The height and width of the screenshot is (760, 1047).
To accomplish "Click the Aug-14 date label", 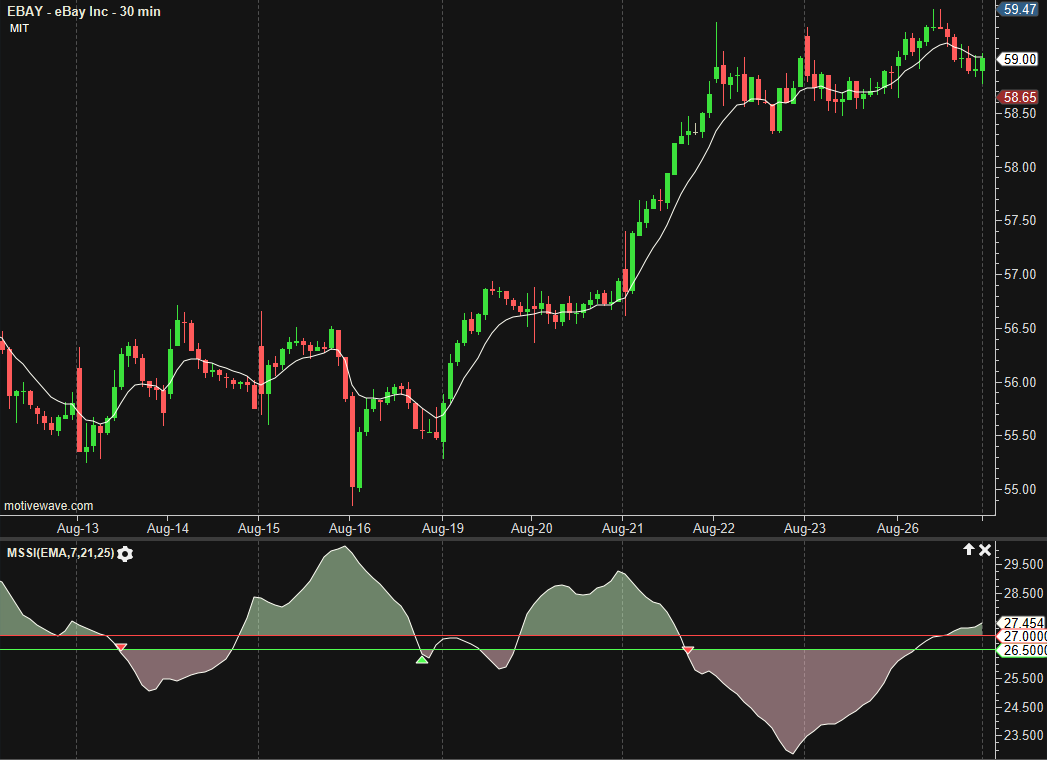I will 168,528.
